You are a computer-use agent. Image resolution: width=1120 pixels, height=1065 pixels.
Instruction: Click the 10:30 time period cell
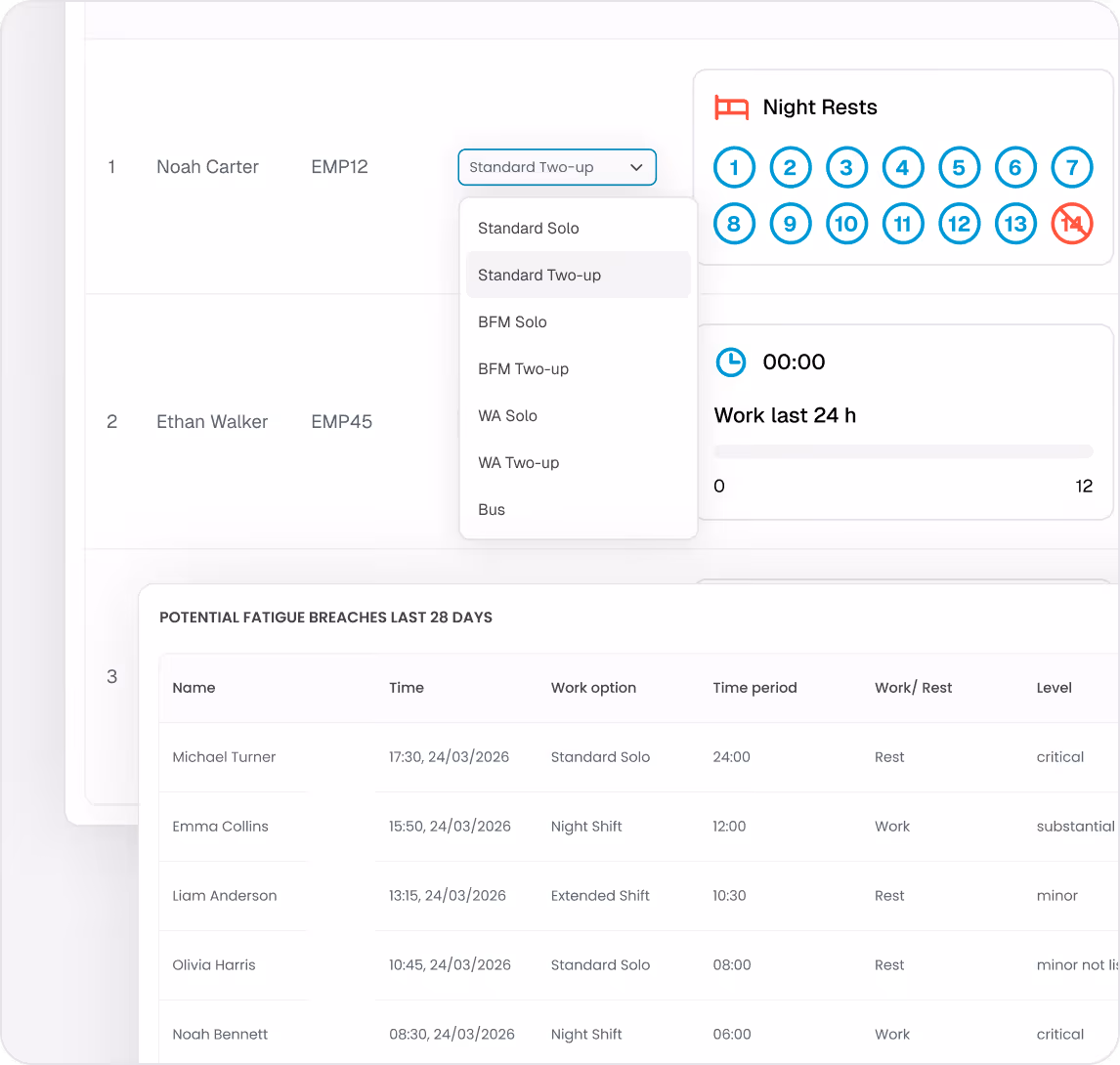(x=729, y=896)
